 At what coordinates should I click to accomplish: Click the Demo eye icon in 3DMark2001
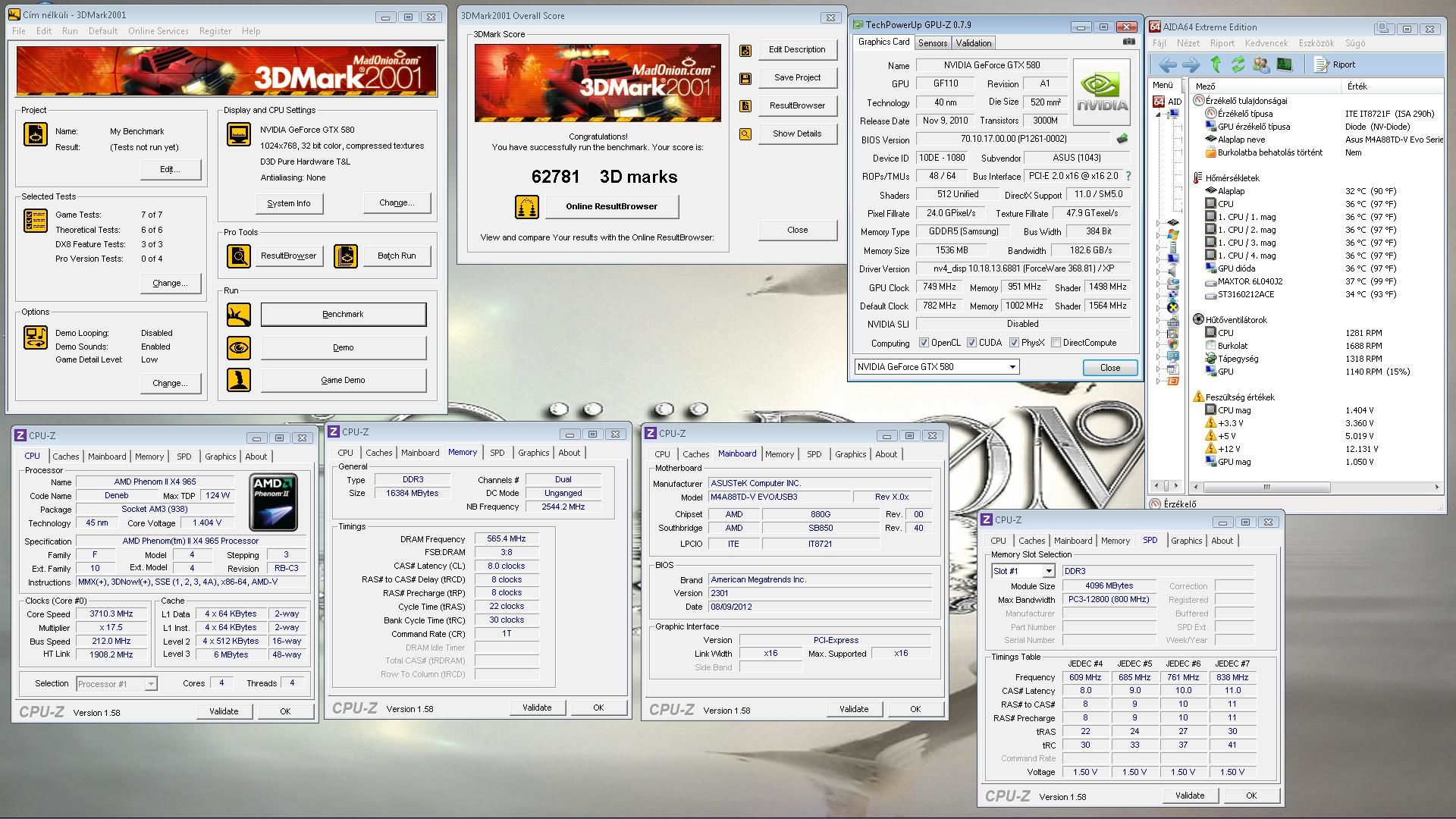pos(239,347)
